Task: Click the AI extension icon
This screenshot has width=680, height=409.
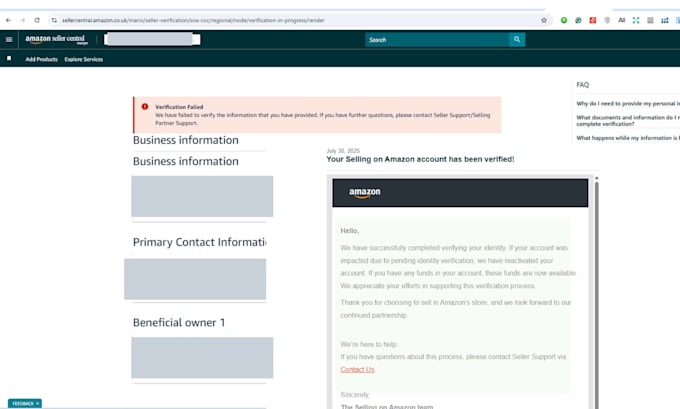Action: (621, 20)
